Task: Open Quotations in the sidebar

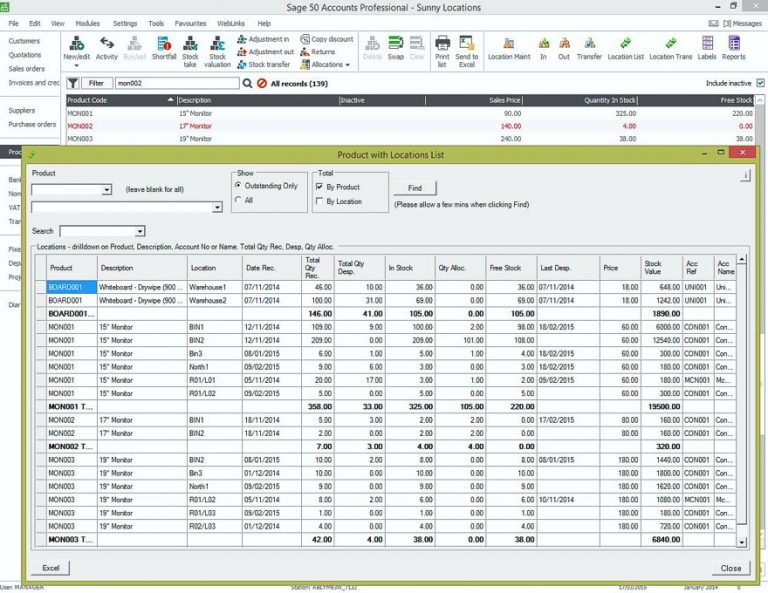Action: (24, 55)
